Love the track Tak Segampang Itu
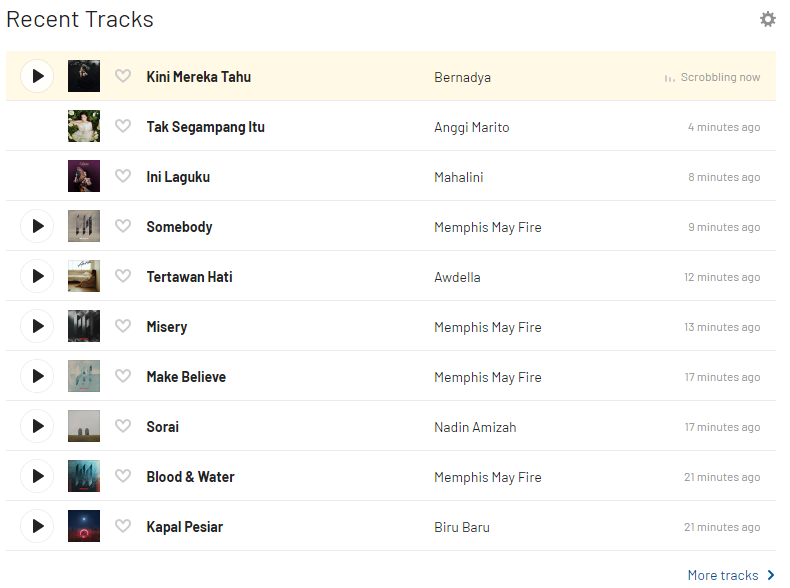 (x=123, y=126)
